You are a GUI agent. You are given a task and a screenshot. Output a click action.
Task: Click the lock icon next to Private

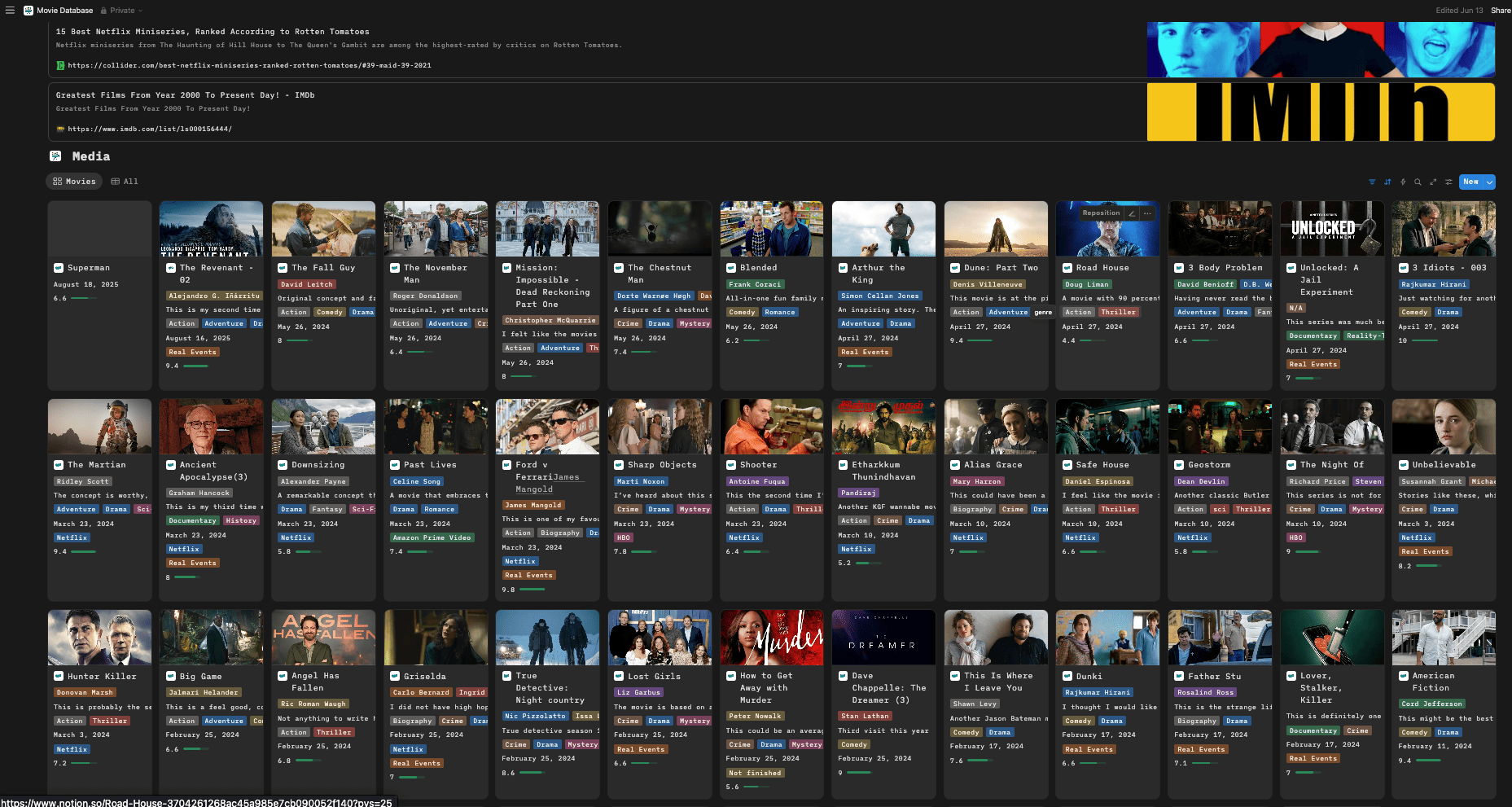[104, 11]
